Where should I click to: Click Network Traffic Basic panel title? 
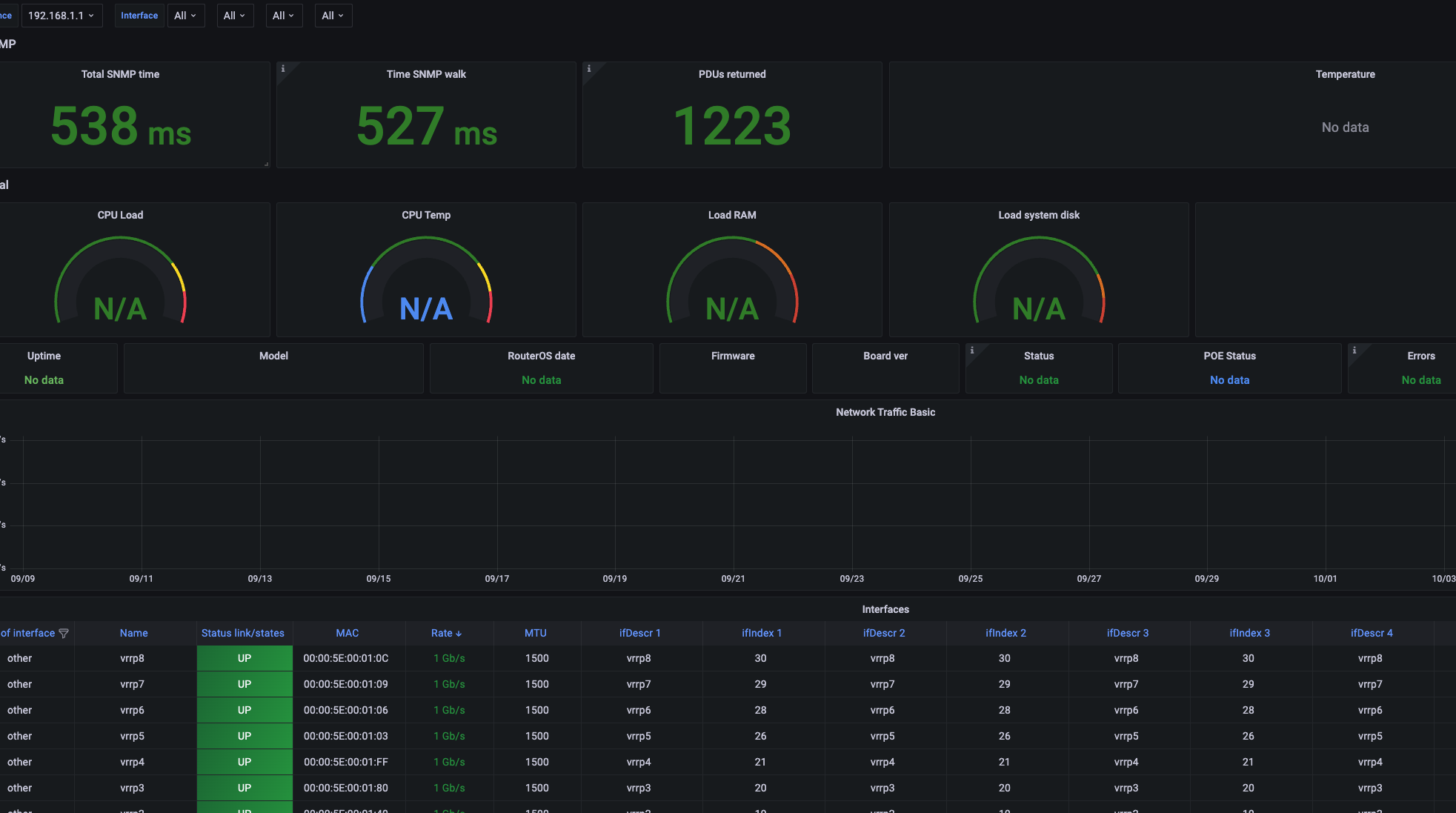click(x=885, y=412)
